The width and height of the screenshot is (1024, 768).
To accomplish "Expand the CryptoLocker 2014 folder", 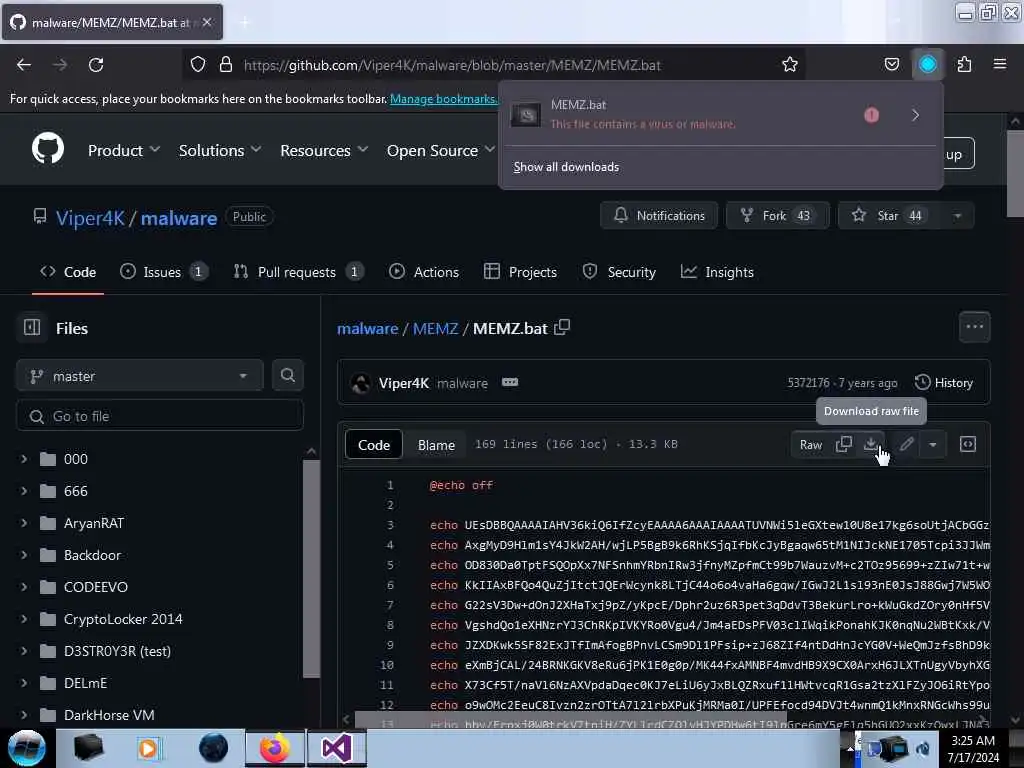I will (x=24, y=619).
